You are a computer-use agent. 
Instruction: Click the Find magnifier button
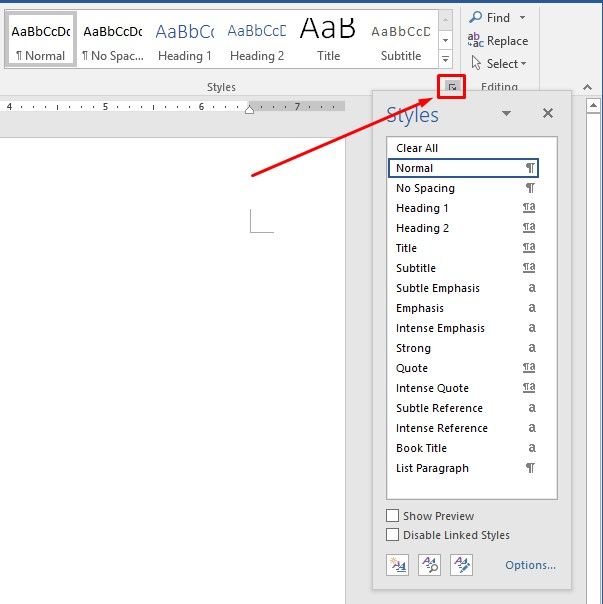[489, 18]
